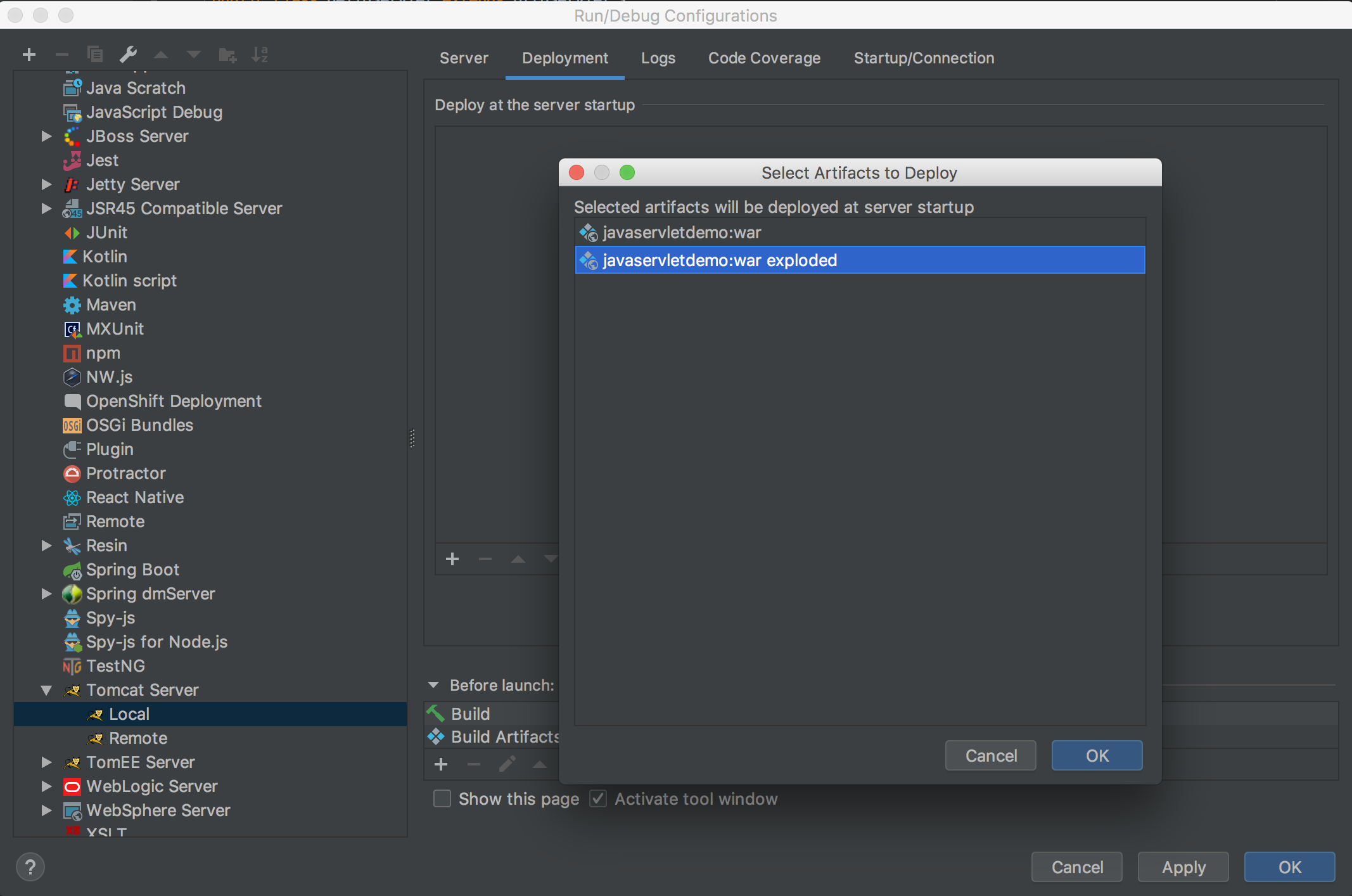Click the add new configuration plus icon
This screenshot has height=896, width=1352.
click(x=29, y=55)
